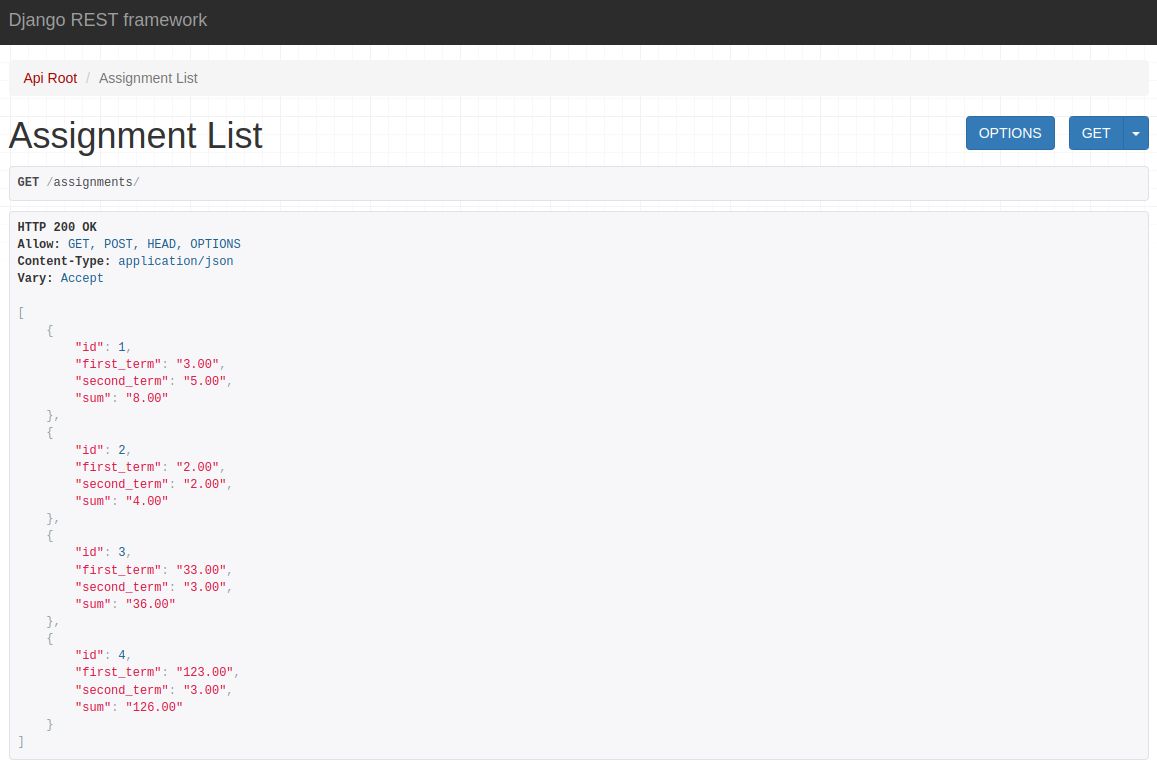Click the "id": 2 line
Image resolution: width=1157 pixels, height=764 pixels.
click(x=103, y=450)
